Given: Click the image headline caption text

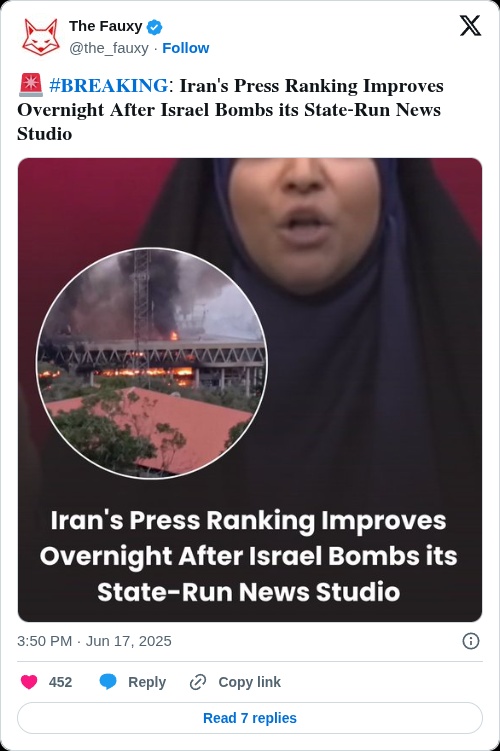Looking at the screenshot, I should click(249, 556).
